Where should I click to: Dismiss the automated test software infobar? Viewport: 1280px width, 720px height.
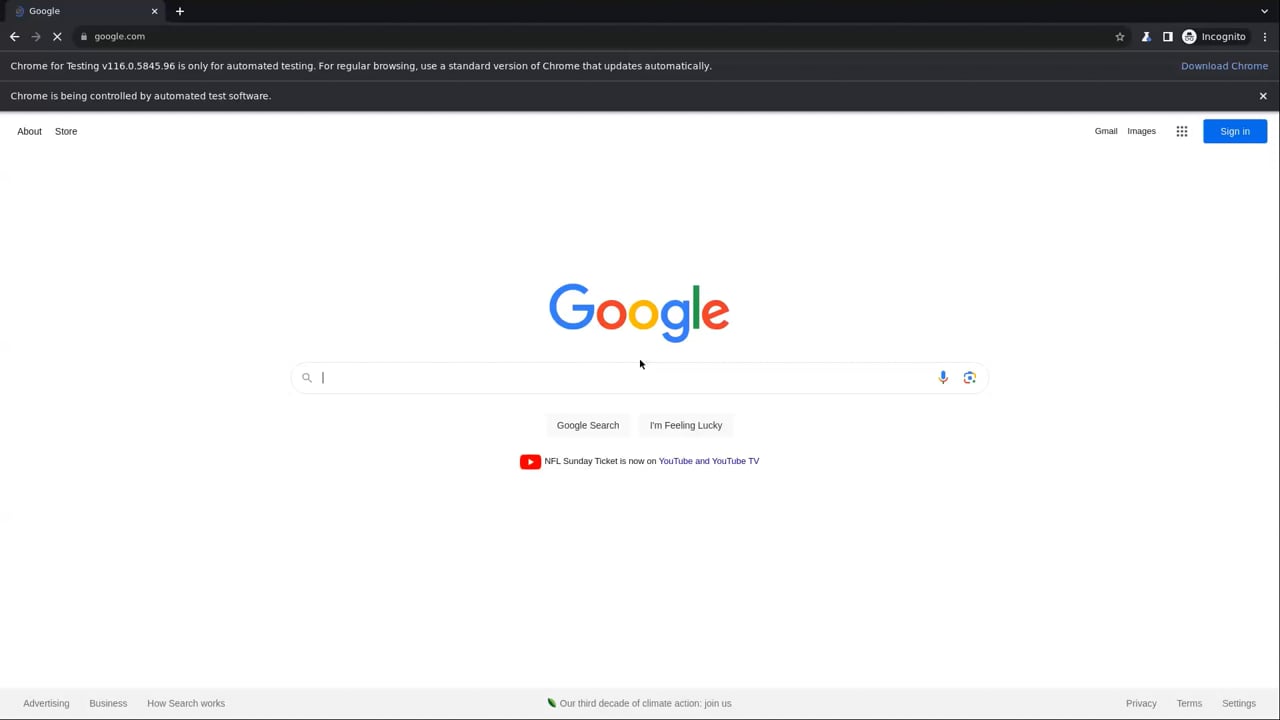(1263, 96)
